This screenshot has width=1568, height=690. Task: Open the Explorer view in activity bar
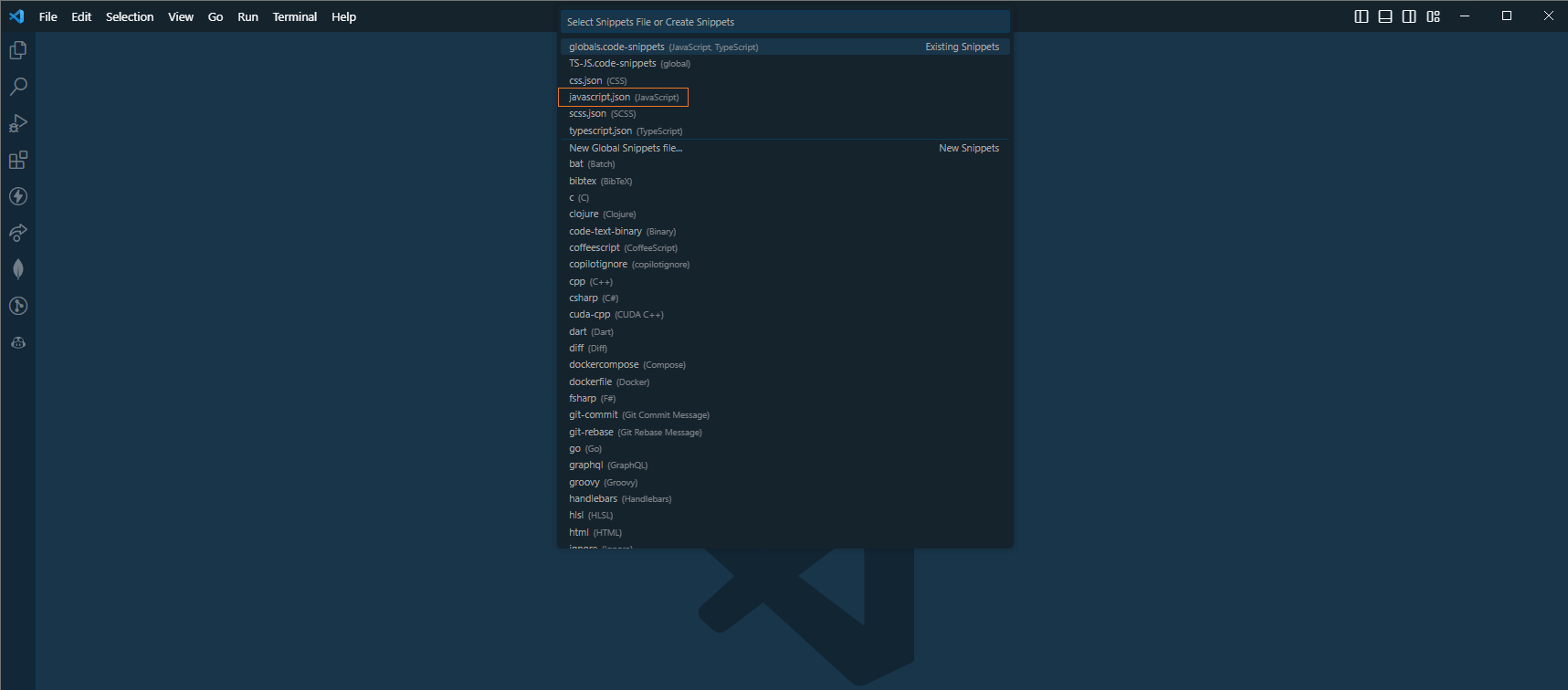pyautogui.click(x=17, y=50)
